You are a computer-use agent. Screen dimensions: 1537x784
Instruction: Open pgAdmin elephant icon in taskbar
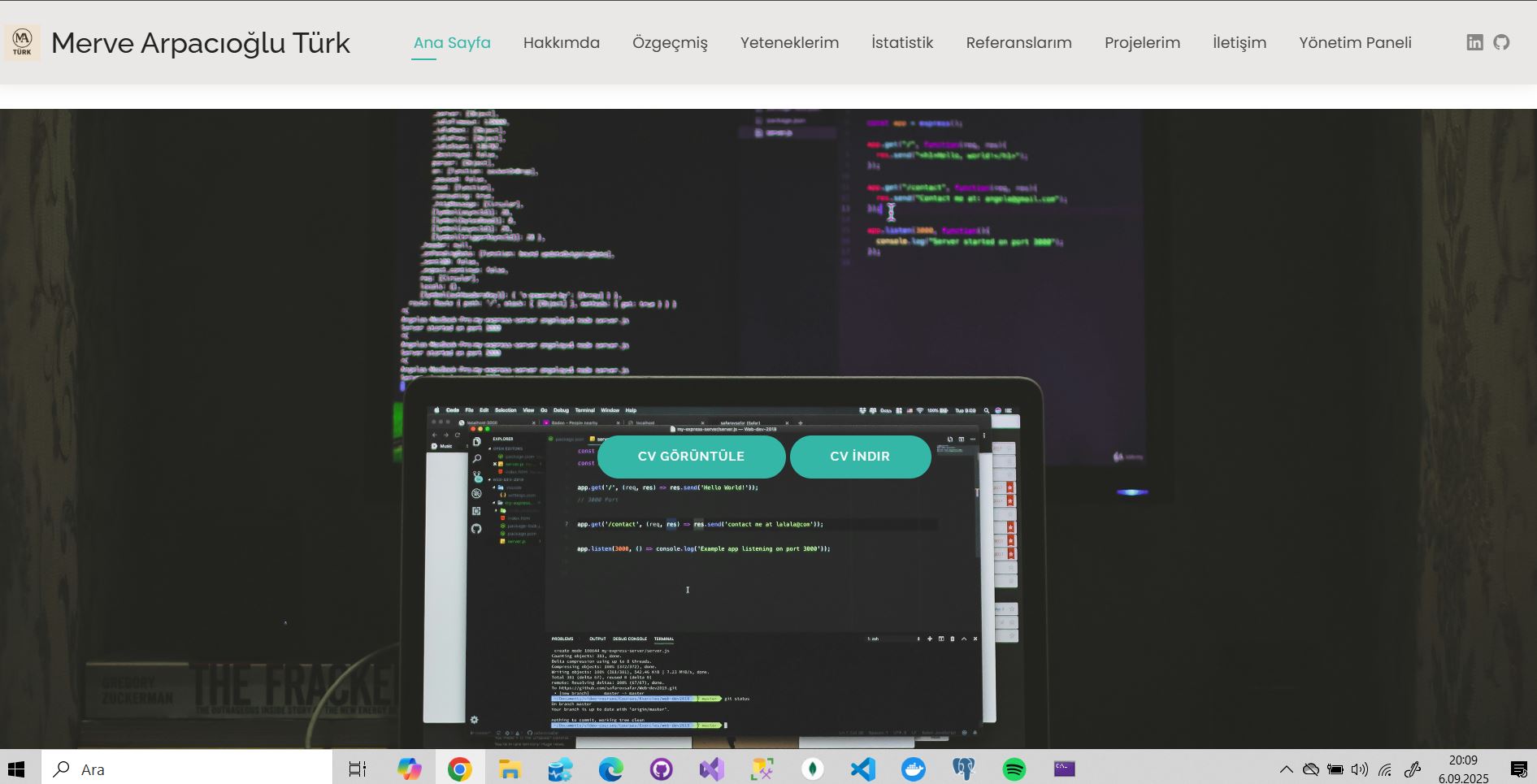coord(963,769)
